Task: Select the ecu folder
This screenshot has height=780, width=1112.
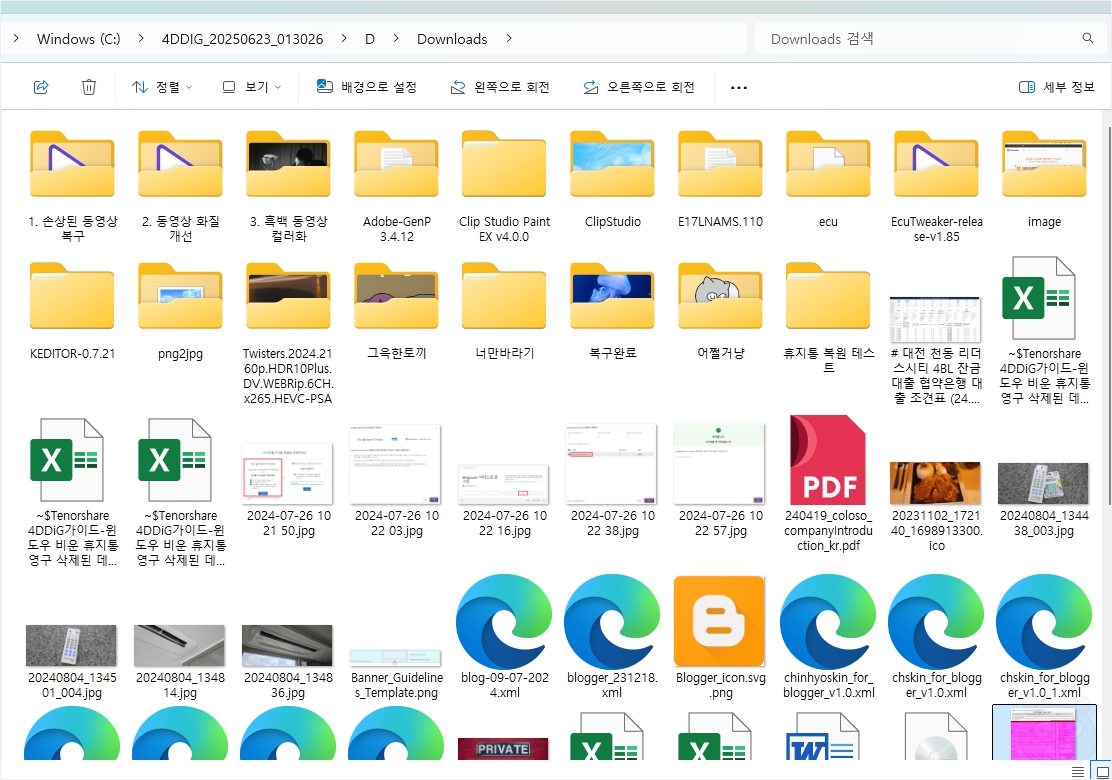Action: (x=828, y=179)
